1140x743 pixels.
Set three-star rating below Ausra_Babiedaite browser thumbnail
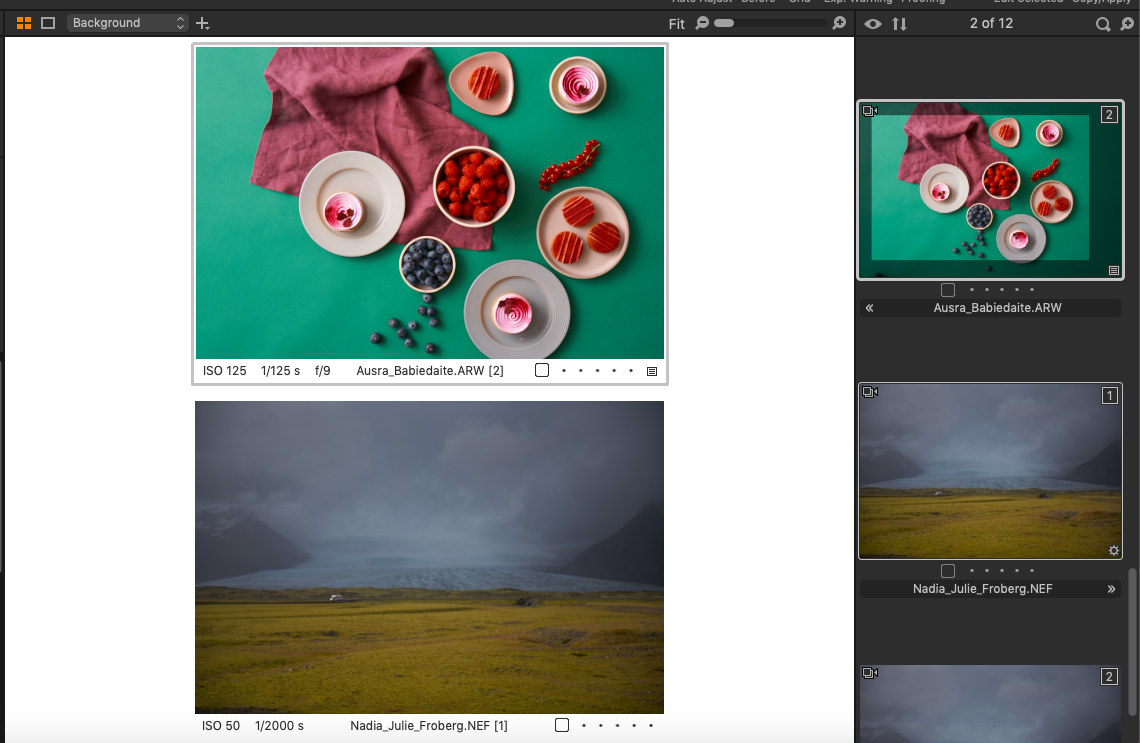tap(1002, 290)
